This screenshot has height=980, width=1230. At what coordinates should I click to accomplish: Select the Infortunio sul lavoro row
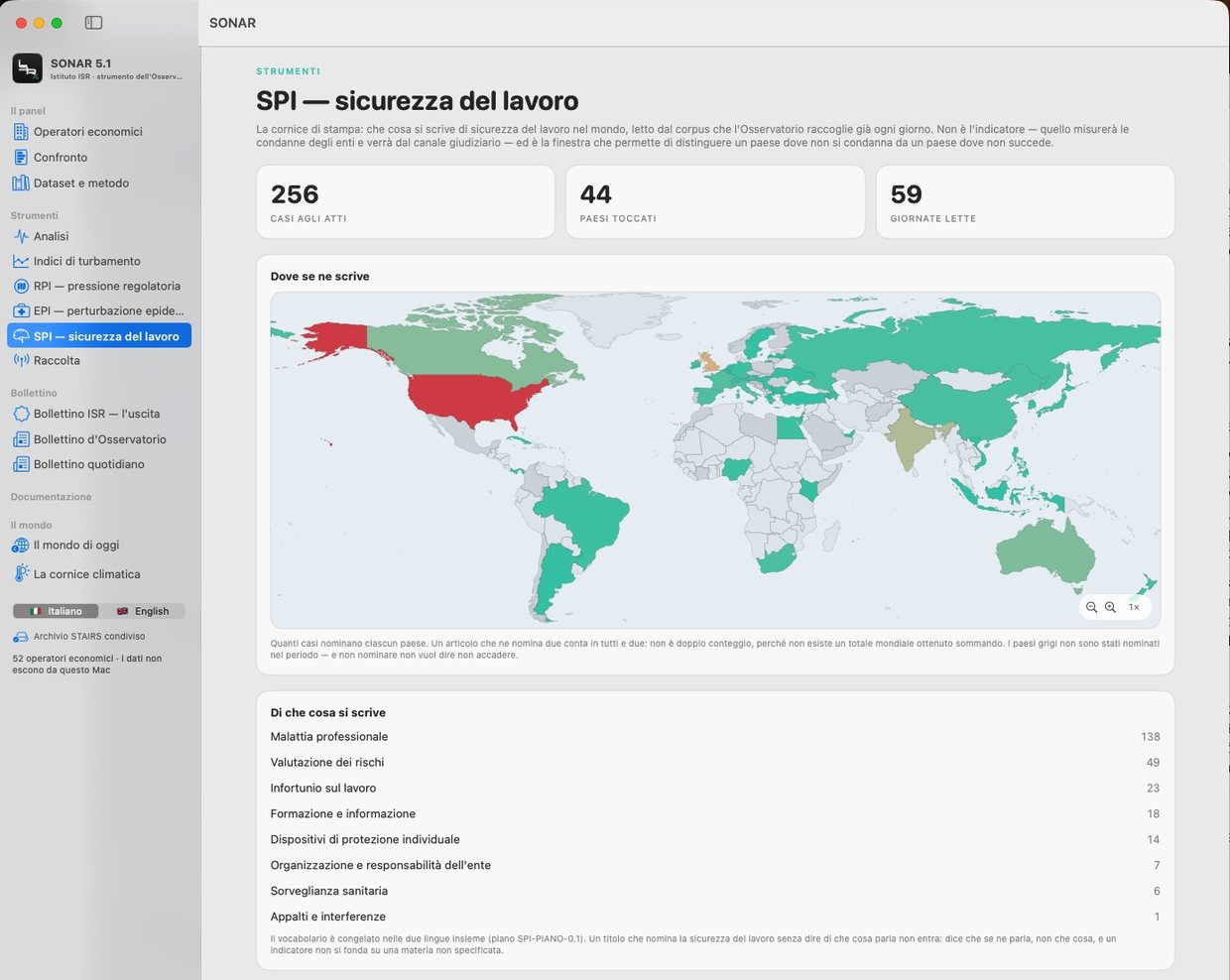point(715,789)
